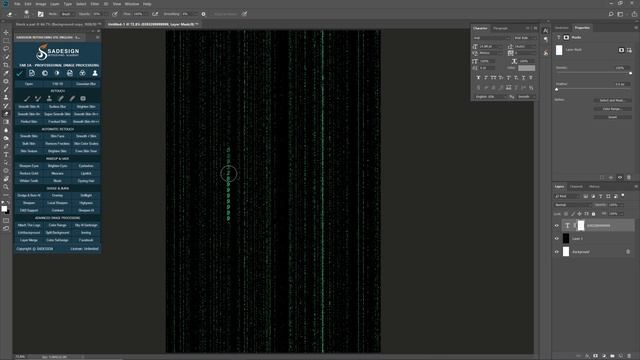Viewport: 640px width, 360px height.
Task: Open the Window menu
Action: (x=132, y=4)
